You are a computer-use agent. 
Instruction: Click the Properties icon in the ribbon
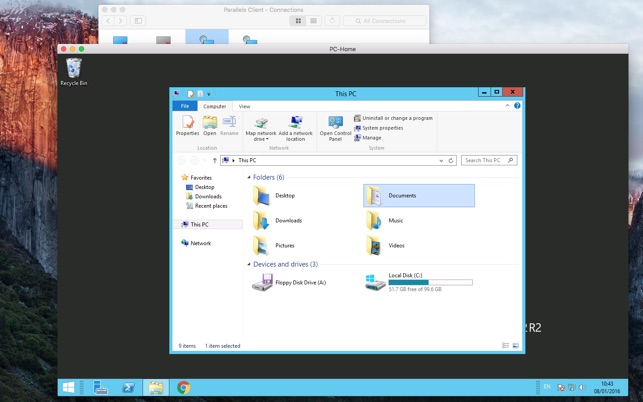pyautogui.click(x=187, y=125)
